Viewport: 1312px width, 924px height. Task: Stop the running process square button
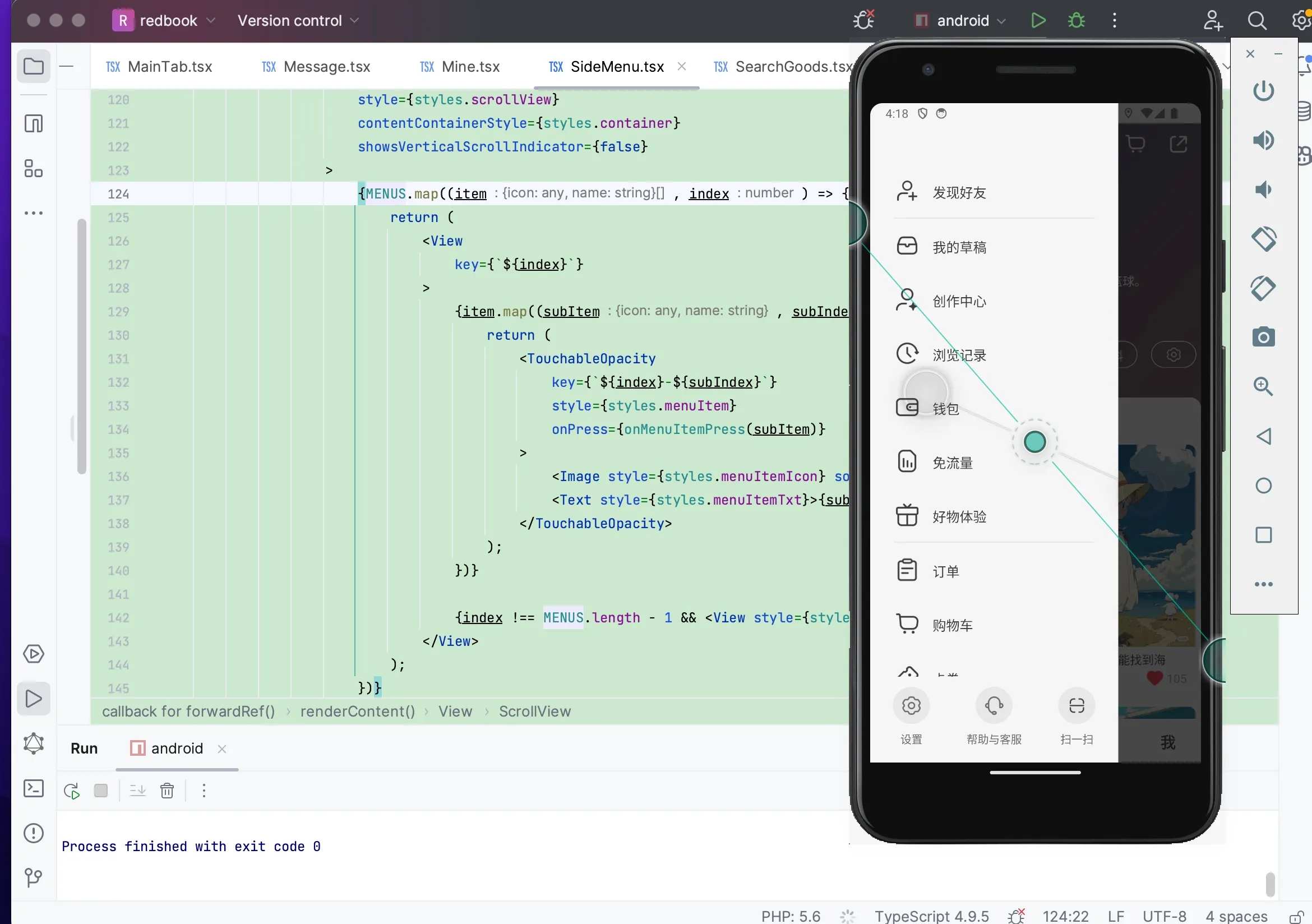click(101, 791)
